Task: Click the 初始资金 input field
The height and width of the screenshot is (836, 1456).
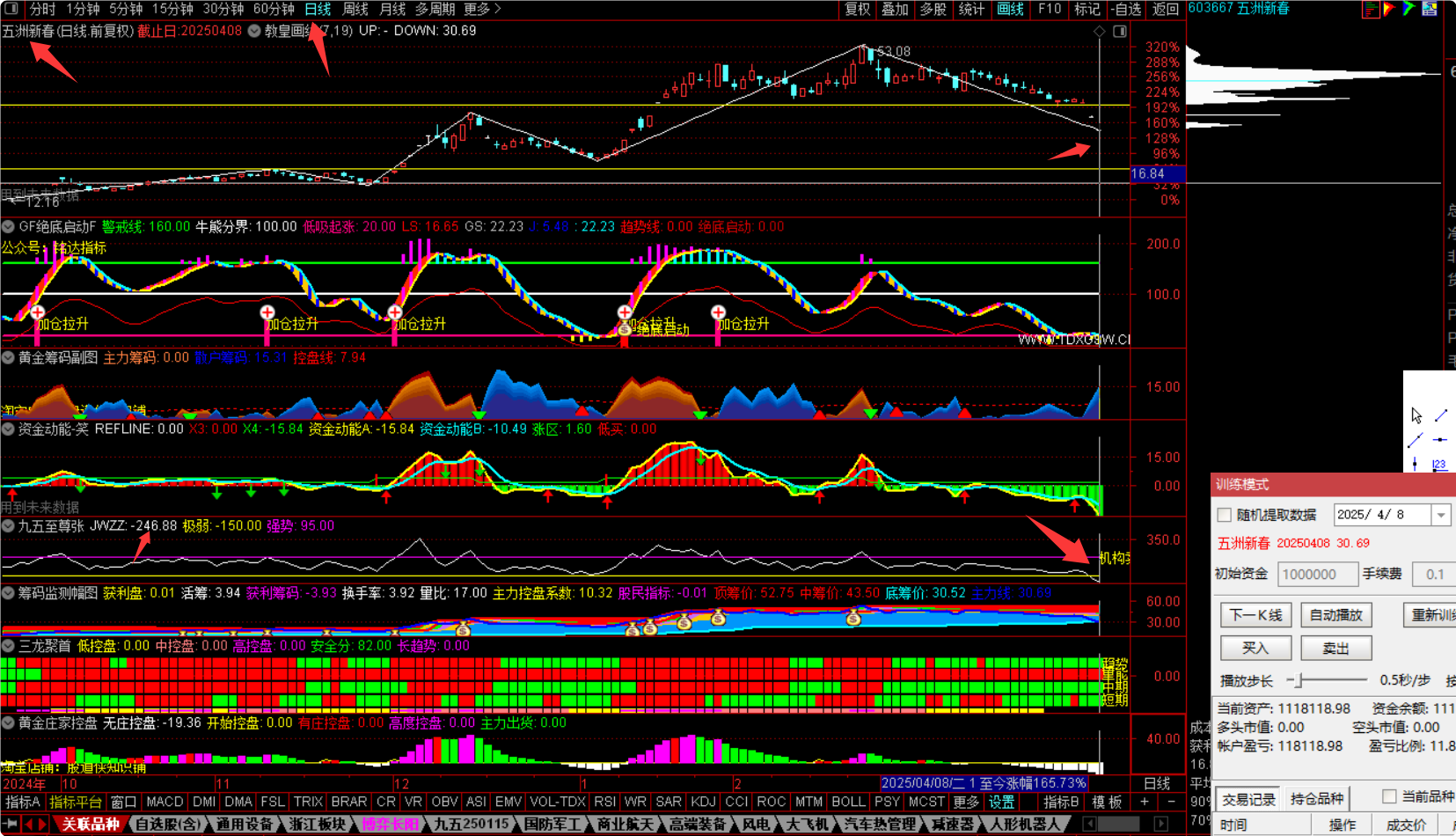Action: (1317, 575)
